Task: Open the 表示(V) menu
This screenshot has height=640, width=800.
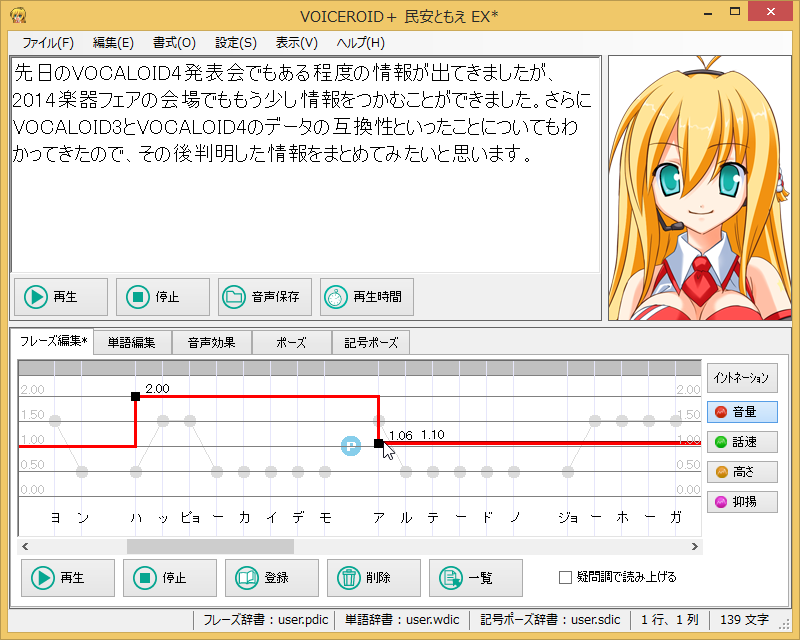Action: tap(297, 43)
